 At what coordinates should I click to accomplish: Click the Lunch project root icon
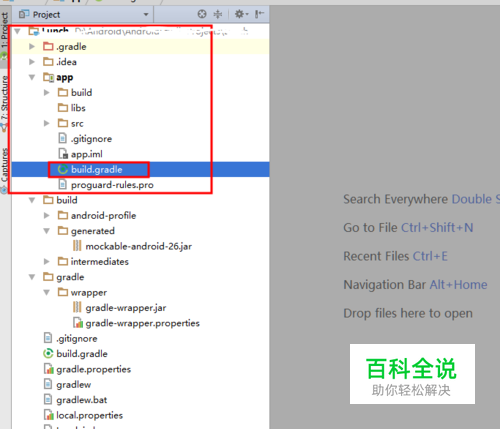34,32
